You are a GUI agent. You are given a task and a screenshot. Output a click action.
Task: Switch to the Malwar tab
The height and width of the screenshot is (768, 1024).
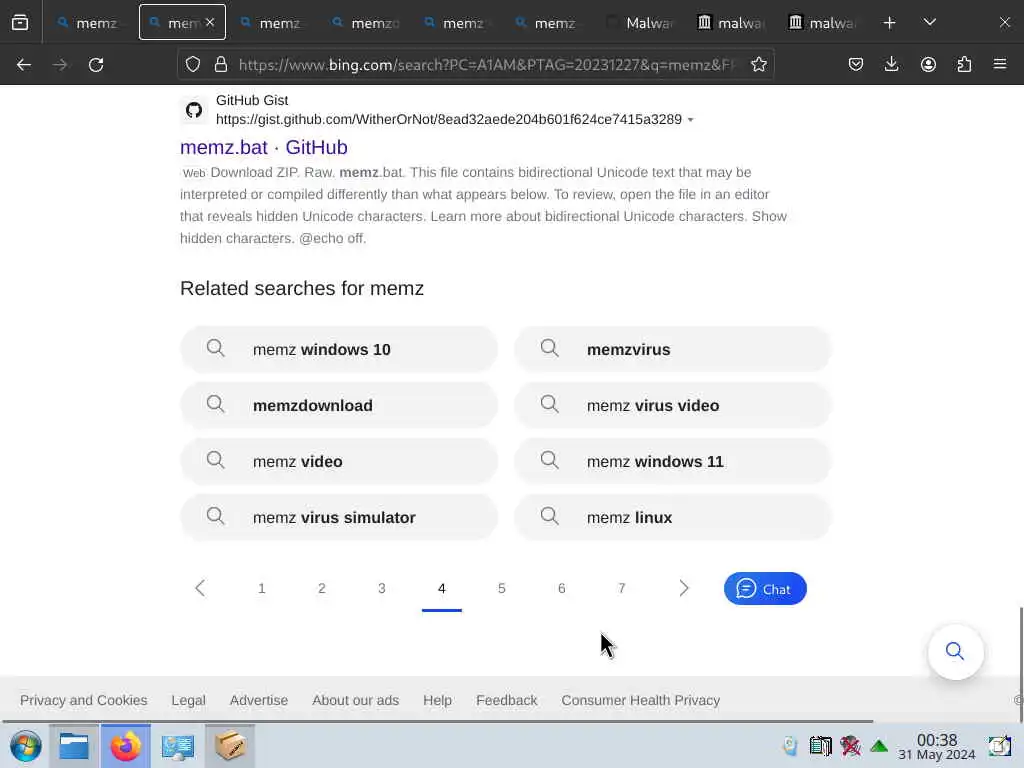(640, 23)
